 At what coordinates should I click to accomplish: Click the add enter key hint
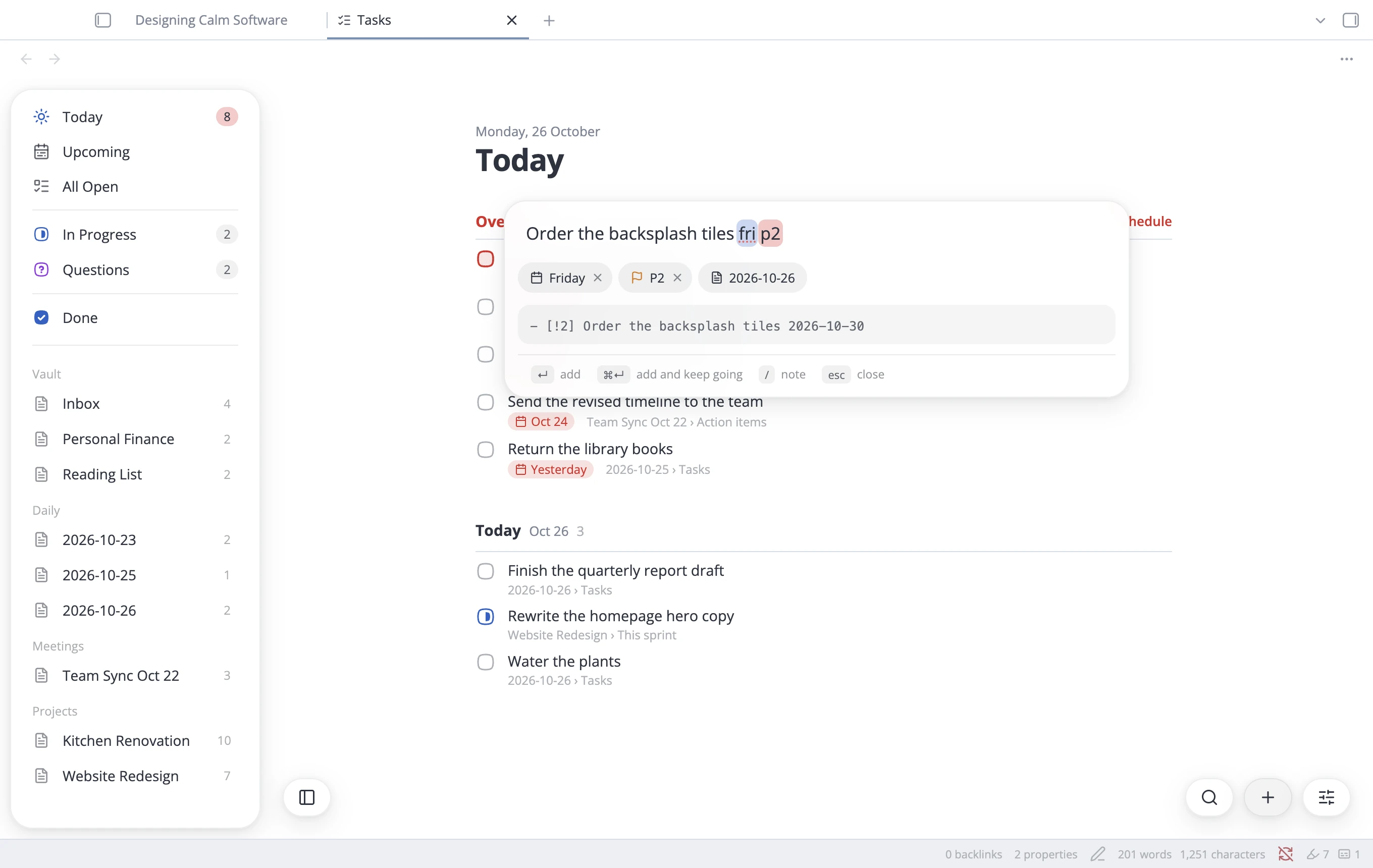(555, 374)
